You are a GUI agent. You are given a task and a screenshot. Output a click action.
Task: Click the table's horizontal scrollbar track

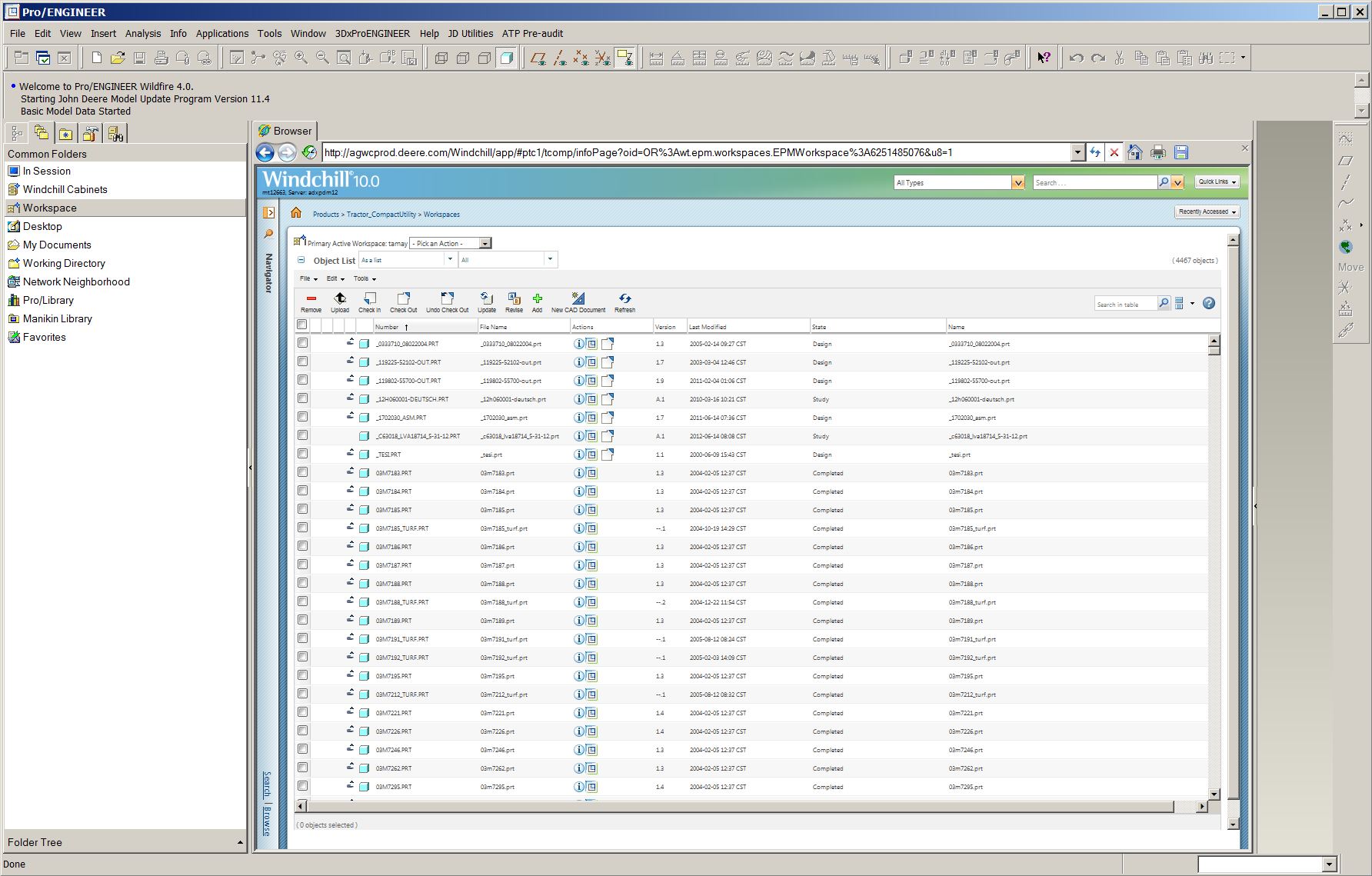1184,806
